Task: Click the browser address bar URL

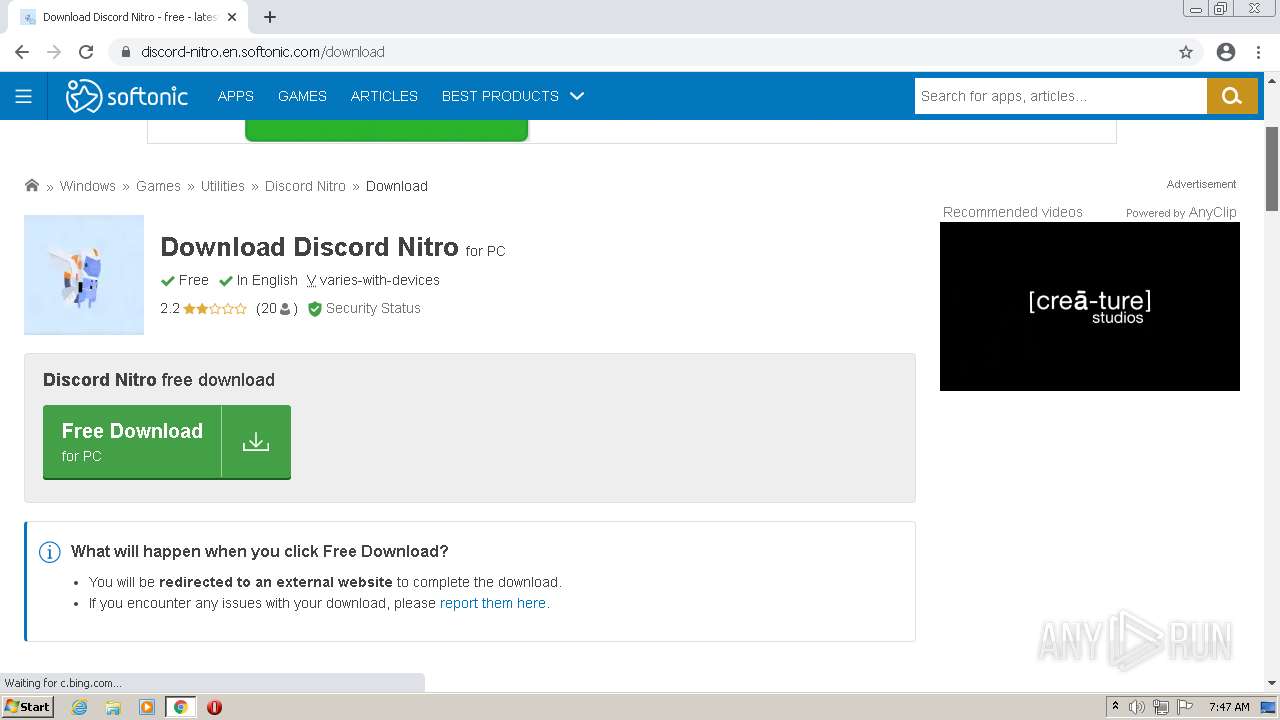Action: 263,52
